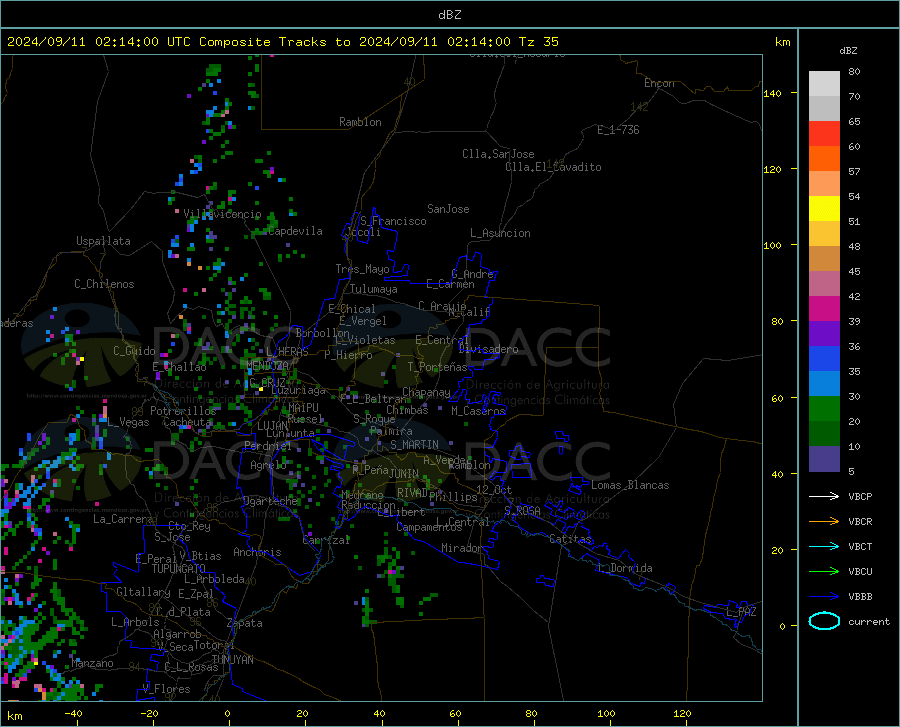Click the 'L_Asuncion' map label

point(500,233)
